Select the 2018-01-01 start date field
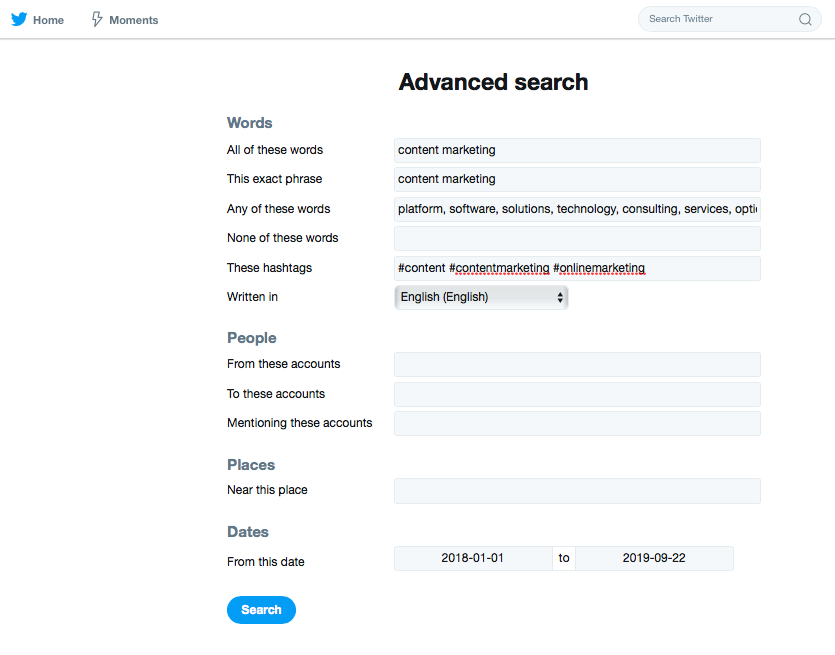This screenshot has height=655, width=835. click(x=473, y=558)
